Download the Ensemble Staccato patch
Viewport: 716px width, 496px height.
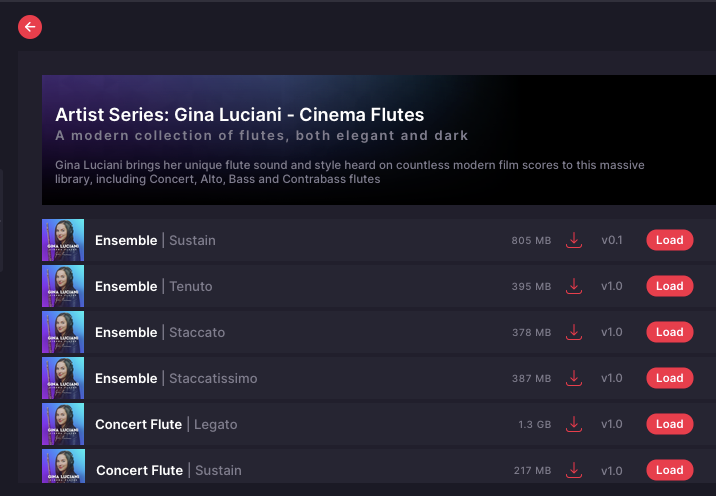[x=574, y=332]
